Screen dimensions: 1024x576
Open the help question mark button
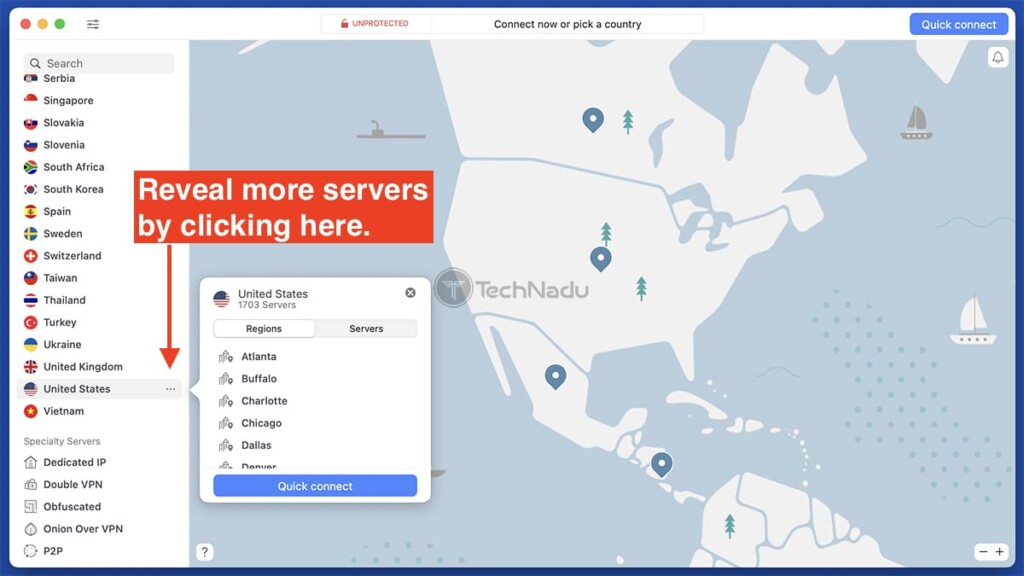204,552
